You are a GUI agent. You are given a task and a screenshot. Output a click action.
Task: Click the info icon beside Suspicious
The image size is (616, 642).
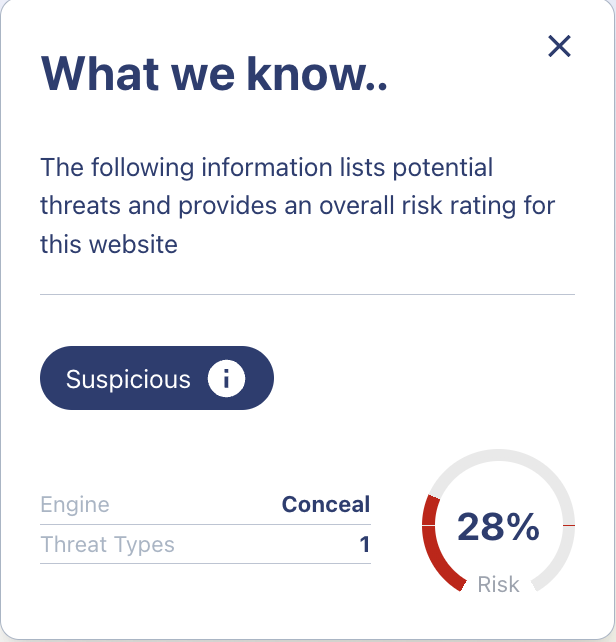226,378
